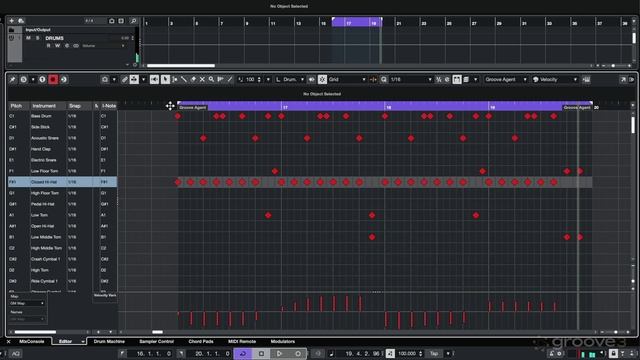The height and width of the screenshot is (360, 640).
Task: Click the drum editor vertical scrollbar
Action: (633, 124)
